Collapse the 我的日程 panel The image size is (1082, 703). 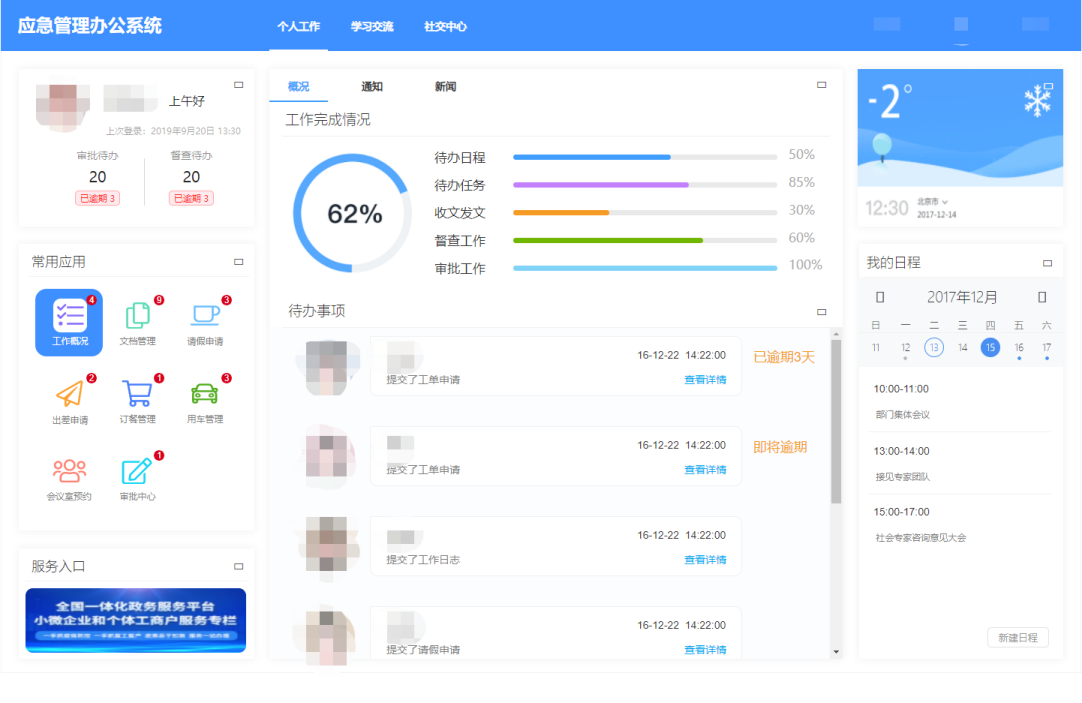click(x=1047, y=263)
